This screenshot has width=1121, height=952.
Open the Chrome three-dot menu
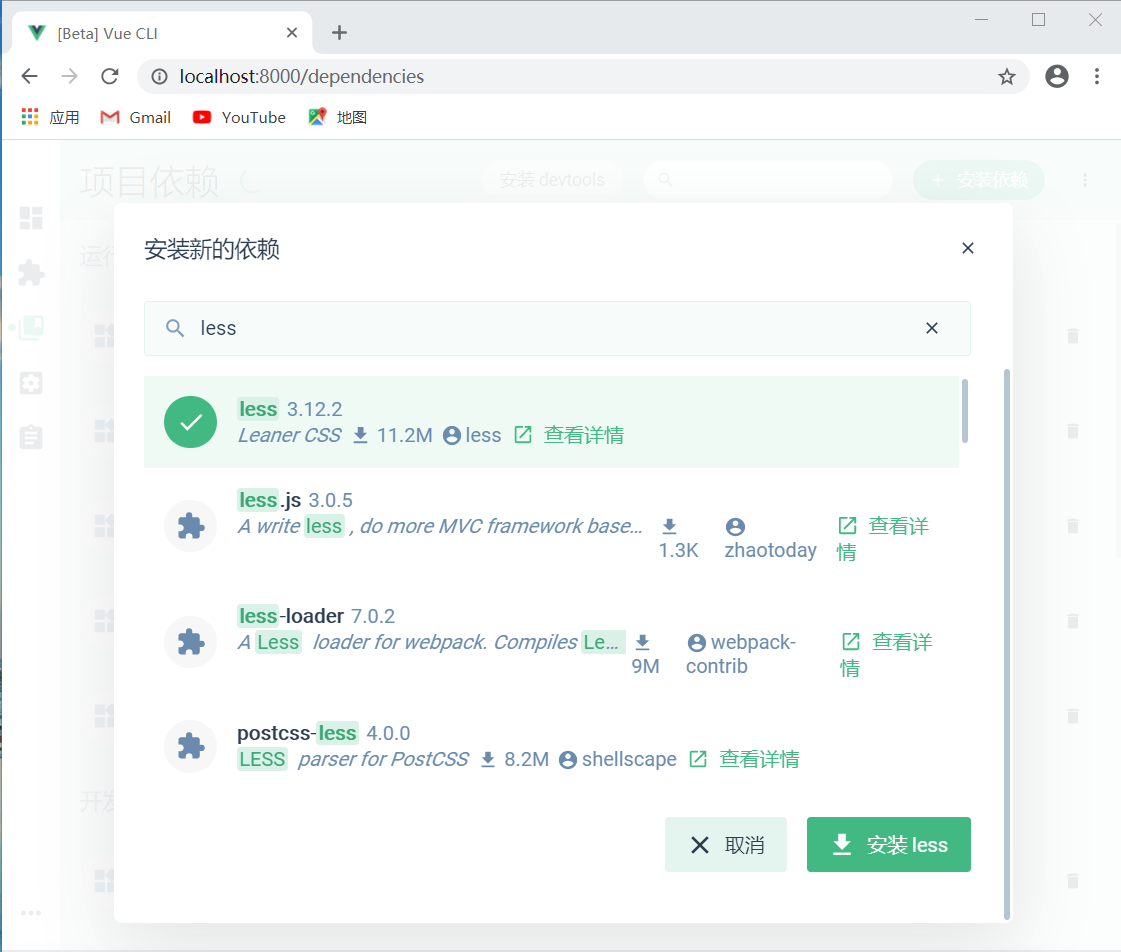[x=1097, y=76]
